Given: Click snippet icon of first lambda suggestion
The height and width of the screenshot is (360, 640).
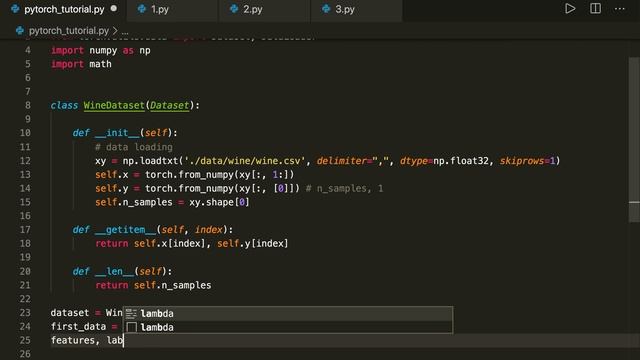Looking at the screenshot, I should coord(131,313).
